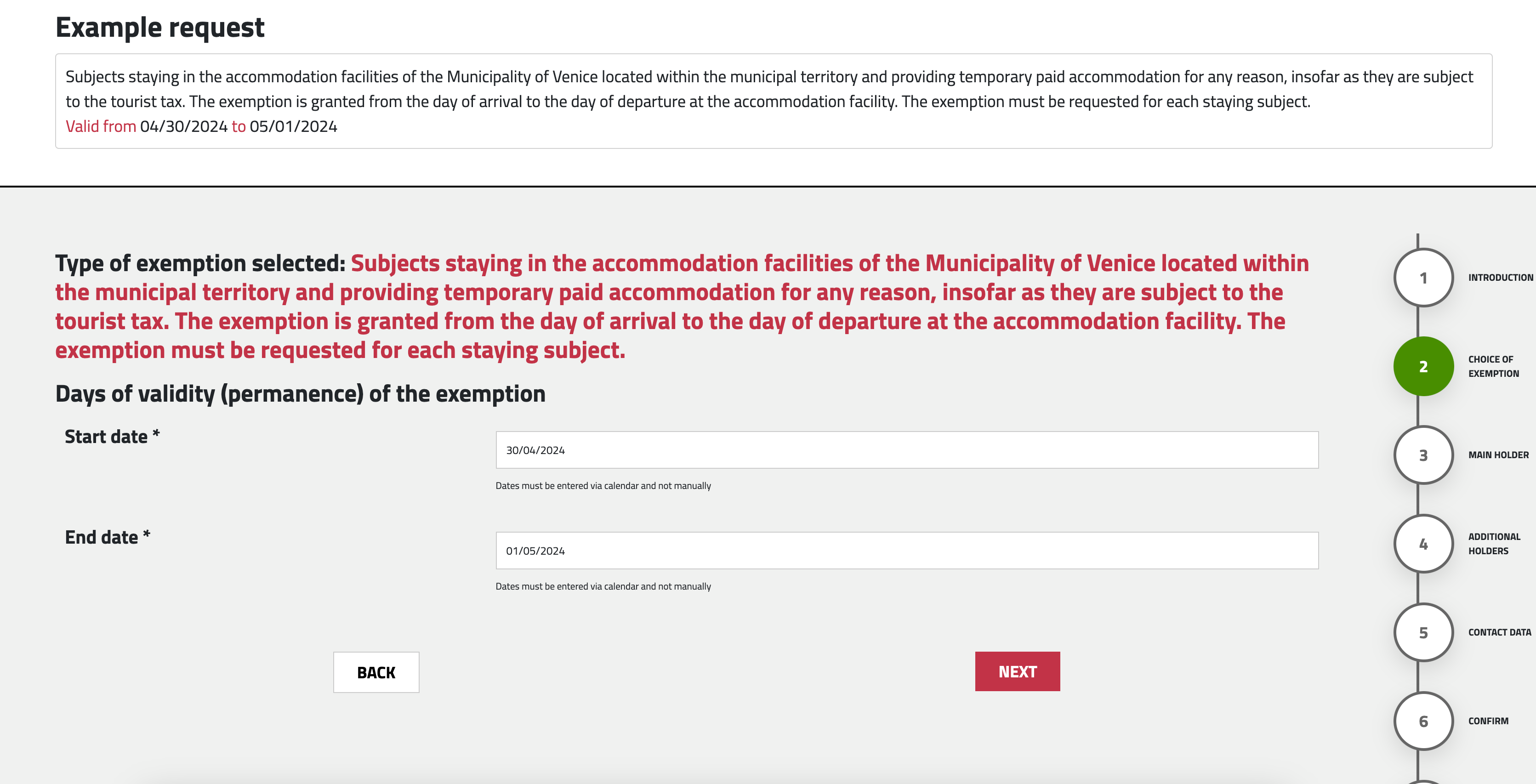The height and width of the screenshot is (784, 1536).
Task: Select step 6 Confirm circle
Action: point(1423,720)
